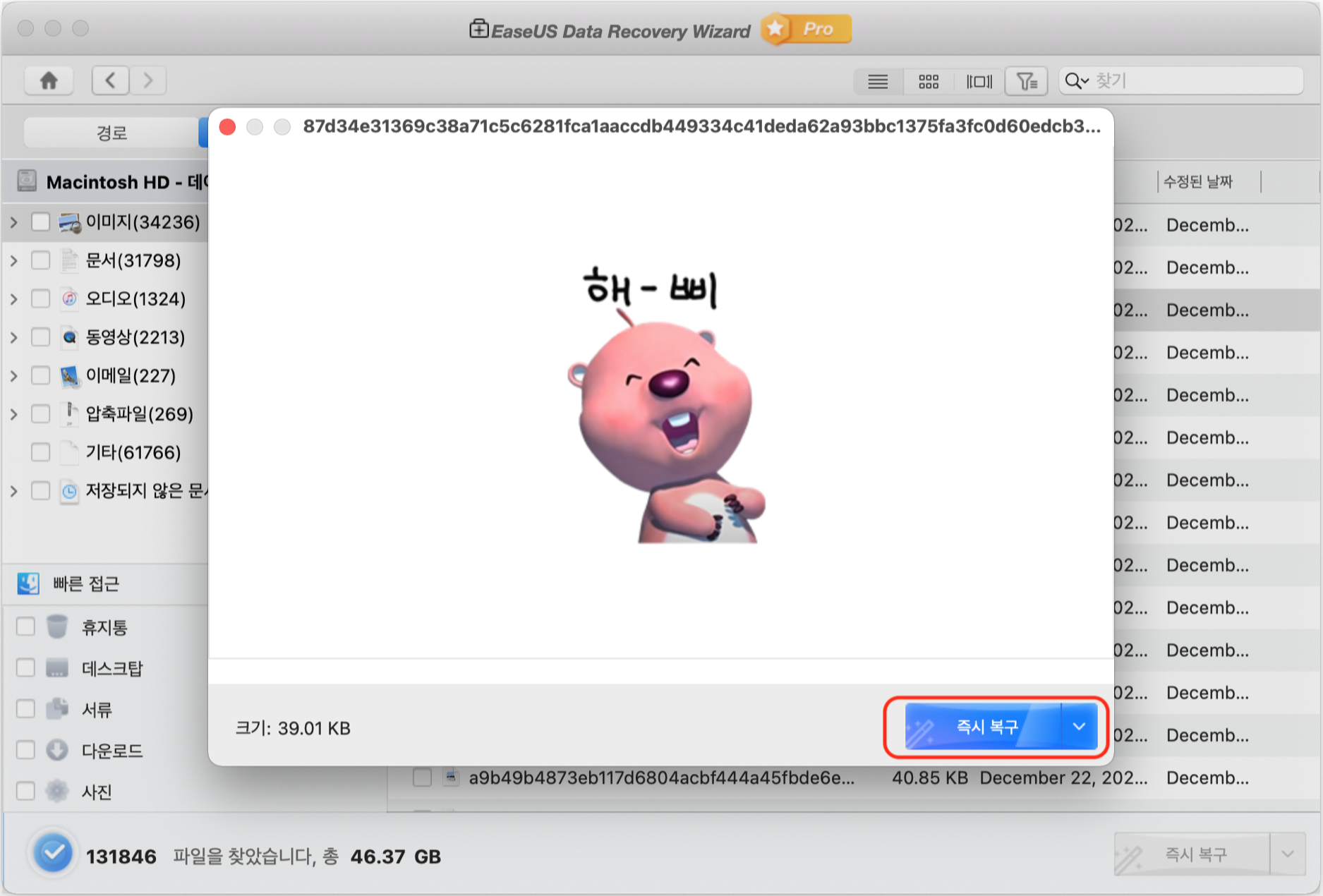The width and height of the screenshot is (1323, 896).
Task: Select the Macintosh HD drive icon
Action: point(27,181)
